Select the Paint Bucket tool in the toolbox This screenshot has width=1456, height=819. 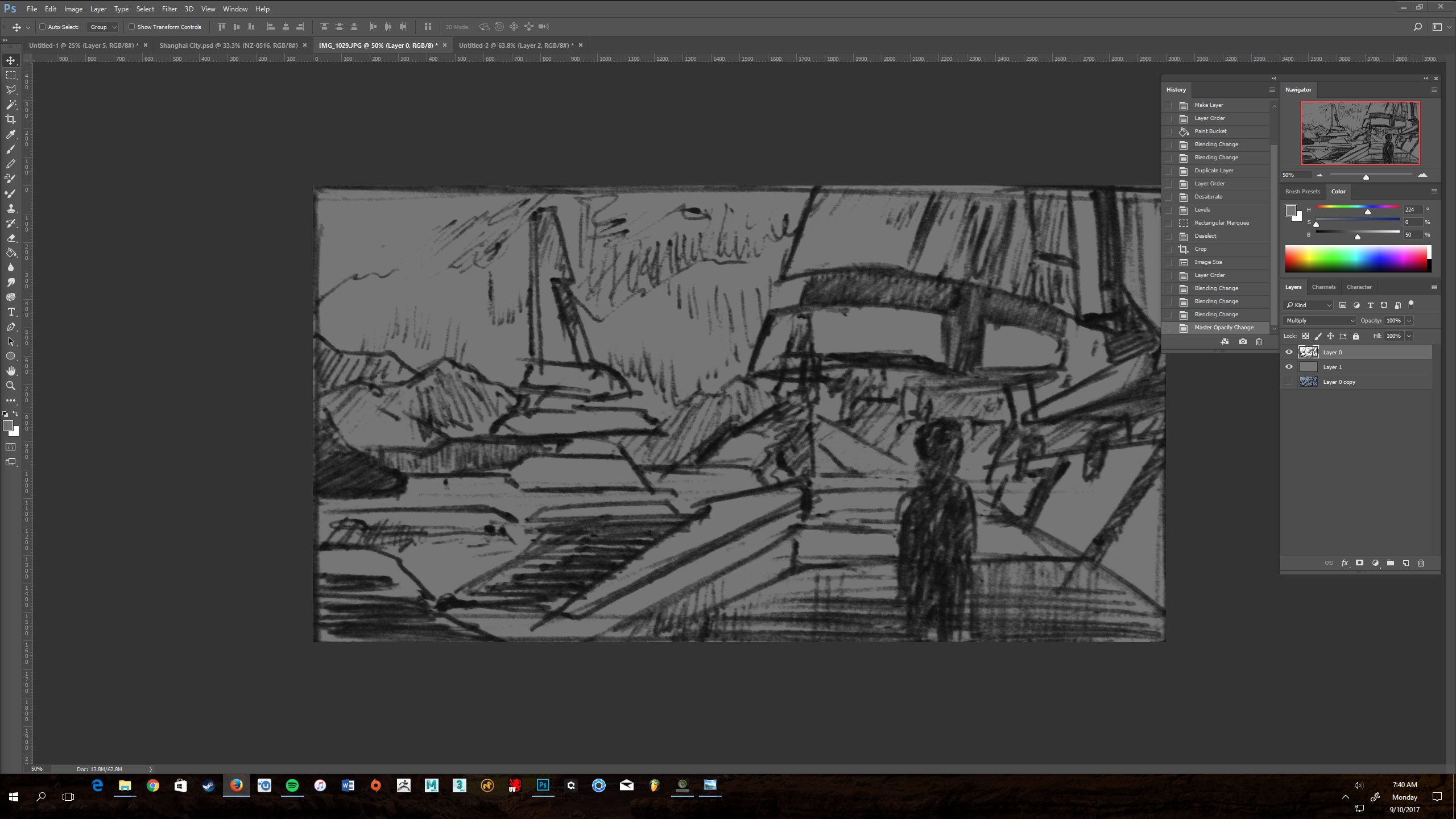(x=11, y=253)
